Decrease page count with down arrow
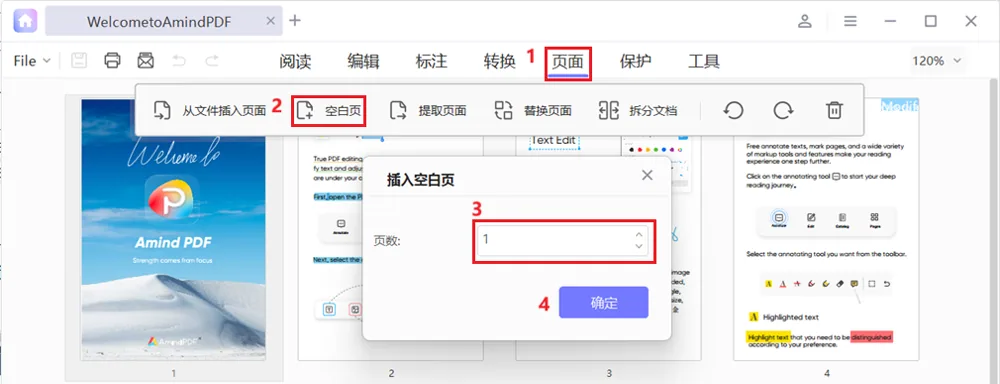 pyautogui.click(x=639, y=246)
